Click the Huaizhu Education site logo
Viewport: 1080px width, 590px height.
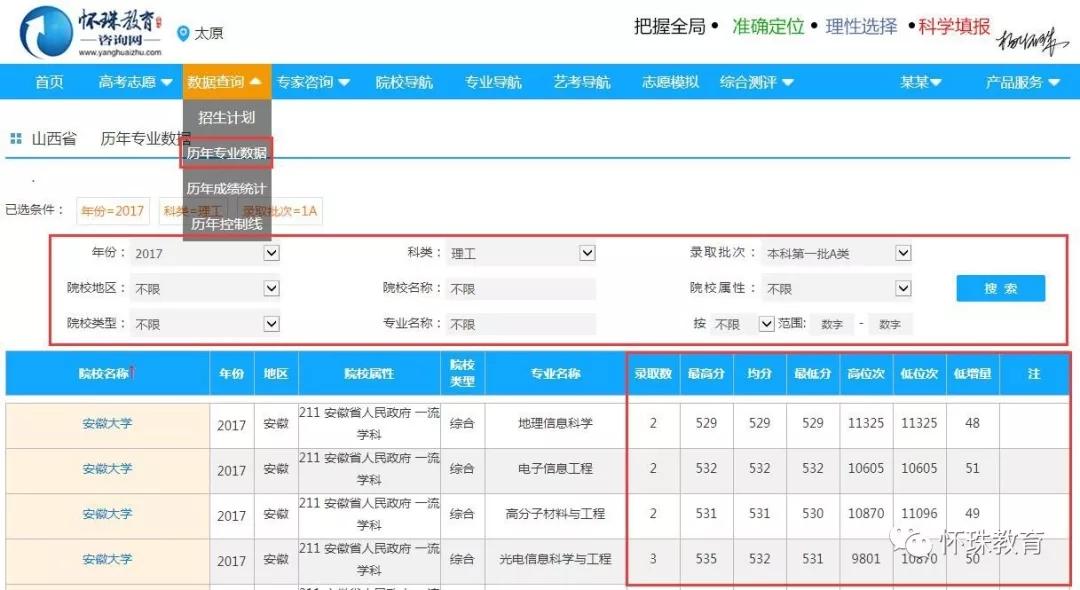pos(90,32)
